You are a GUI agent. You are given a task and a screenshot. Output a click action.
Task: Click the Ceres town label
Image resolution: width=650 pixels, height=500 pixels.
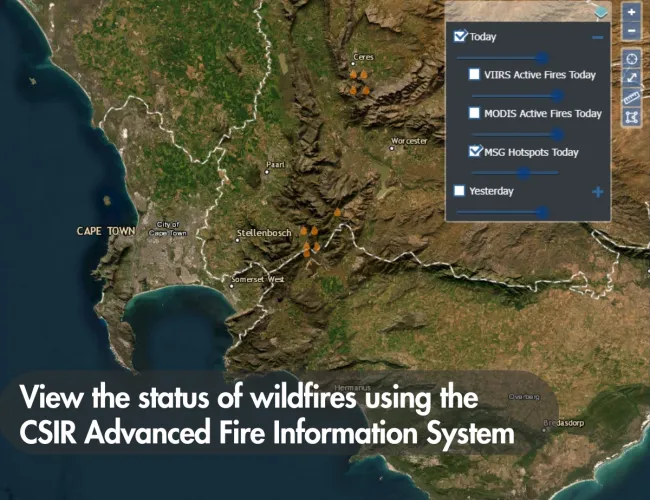click(363, 57)
